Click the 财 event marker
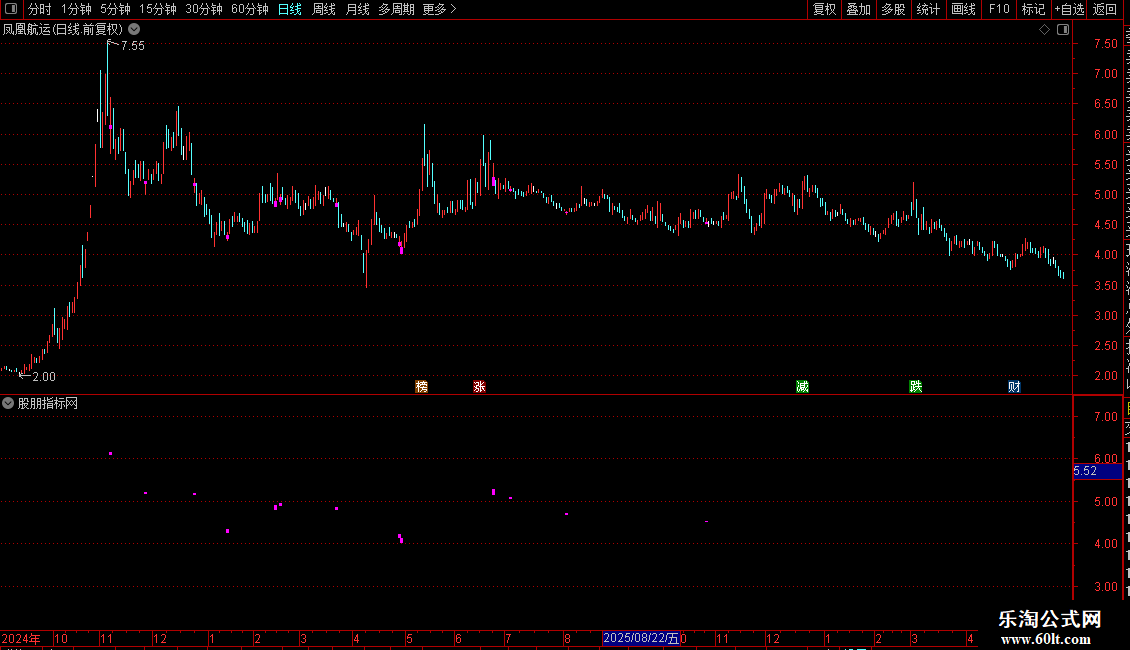Viewport: 1130px width, 650px height. [x=1014, y=387]
